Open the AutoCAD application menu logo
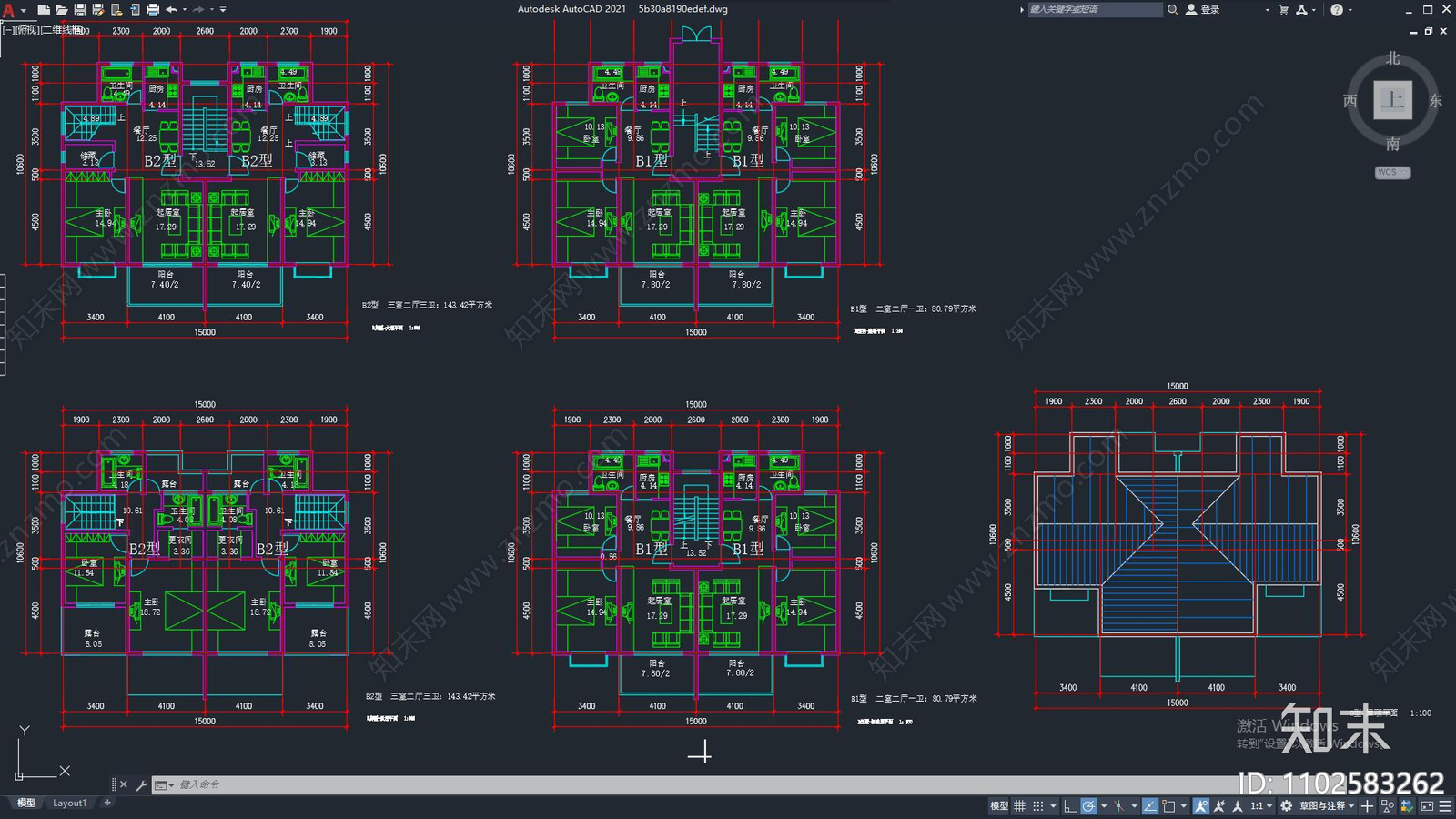 8,9
